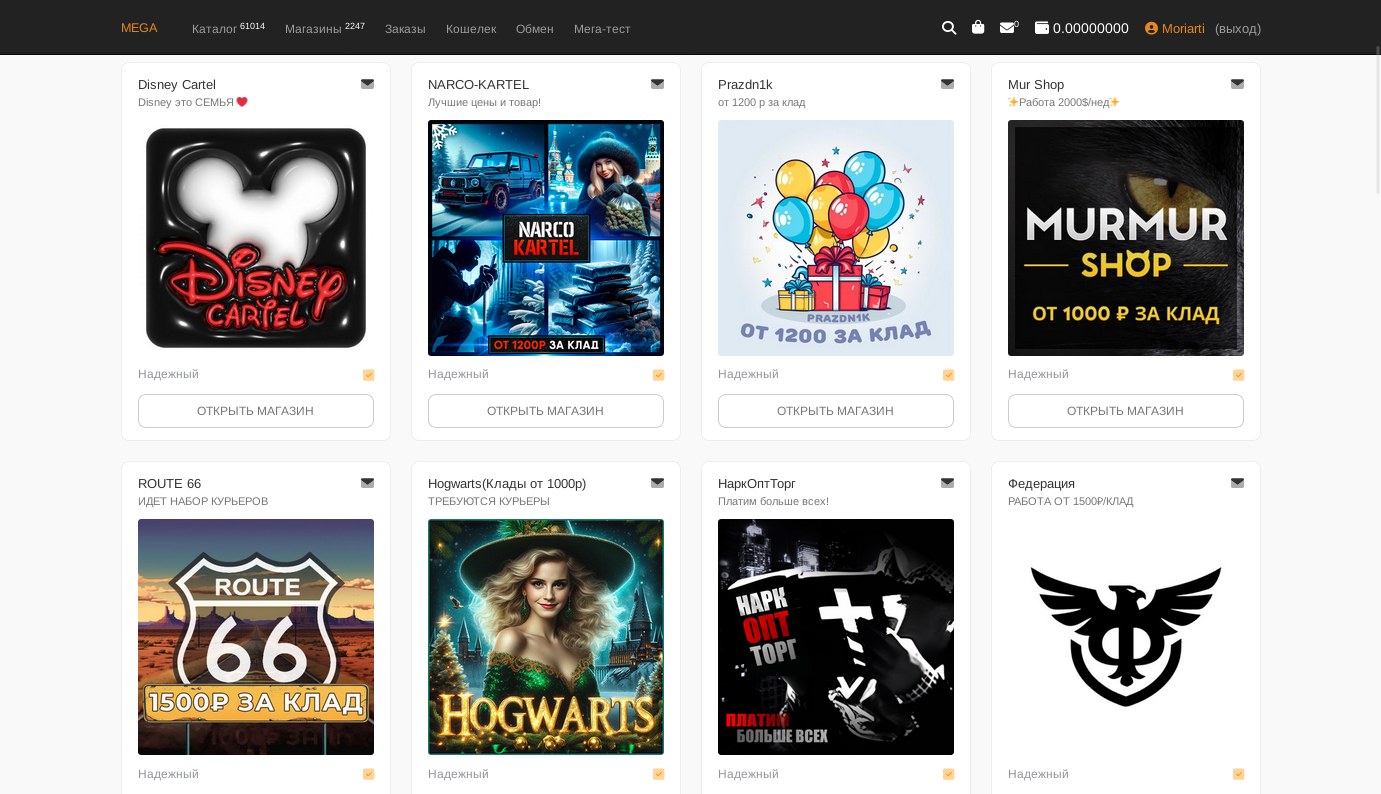Click the envelope icon on Mur Shop card

[1237, 84]
